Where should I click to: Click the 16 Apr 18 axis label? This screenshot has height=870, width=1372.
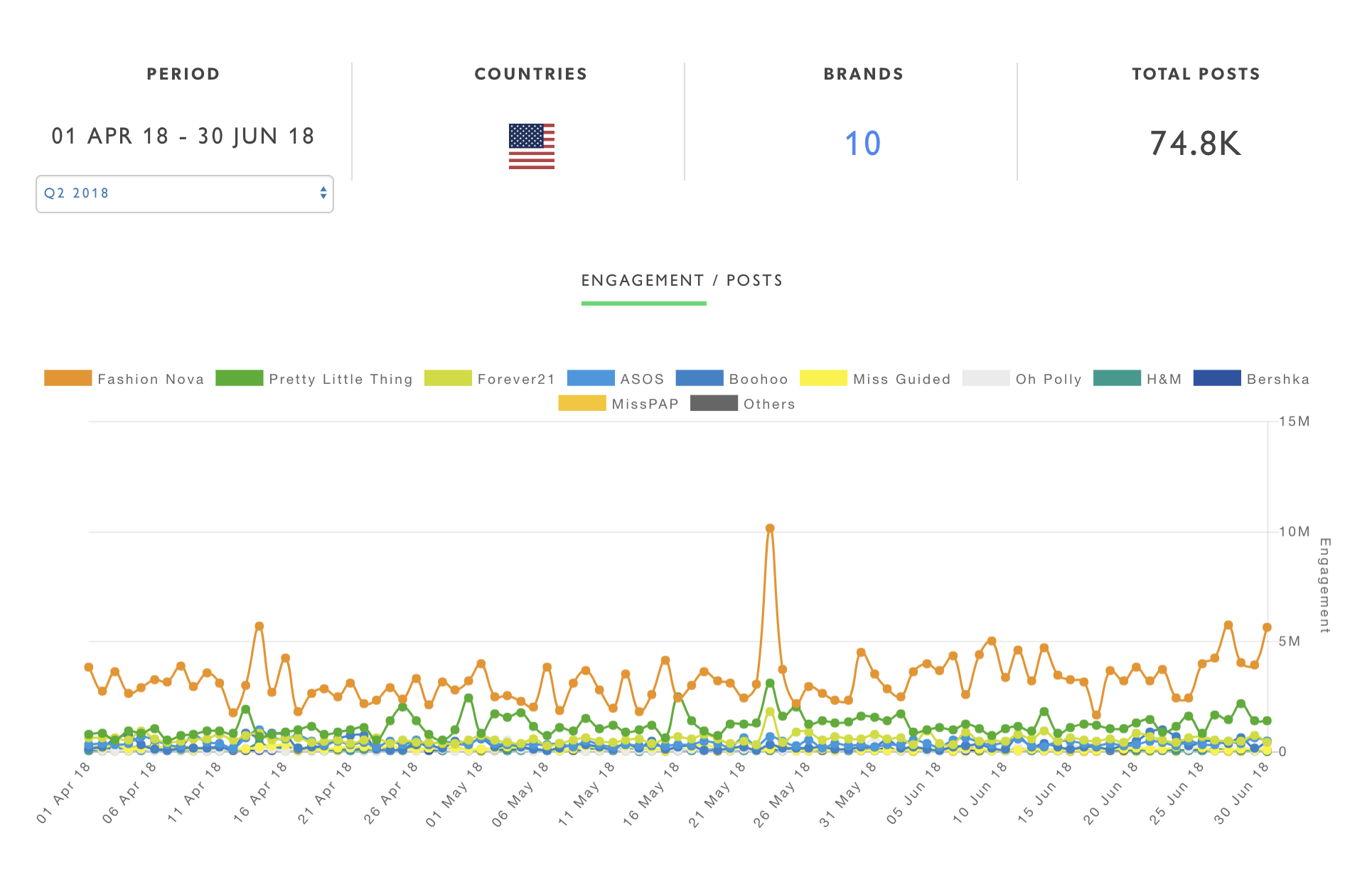tap(260, 792)
